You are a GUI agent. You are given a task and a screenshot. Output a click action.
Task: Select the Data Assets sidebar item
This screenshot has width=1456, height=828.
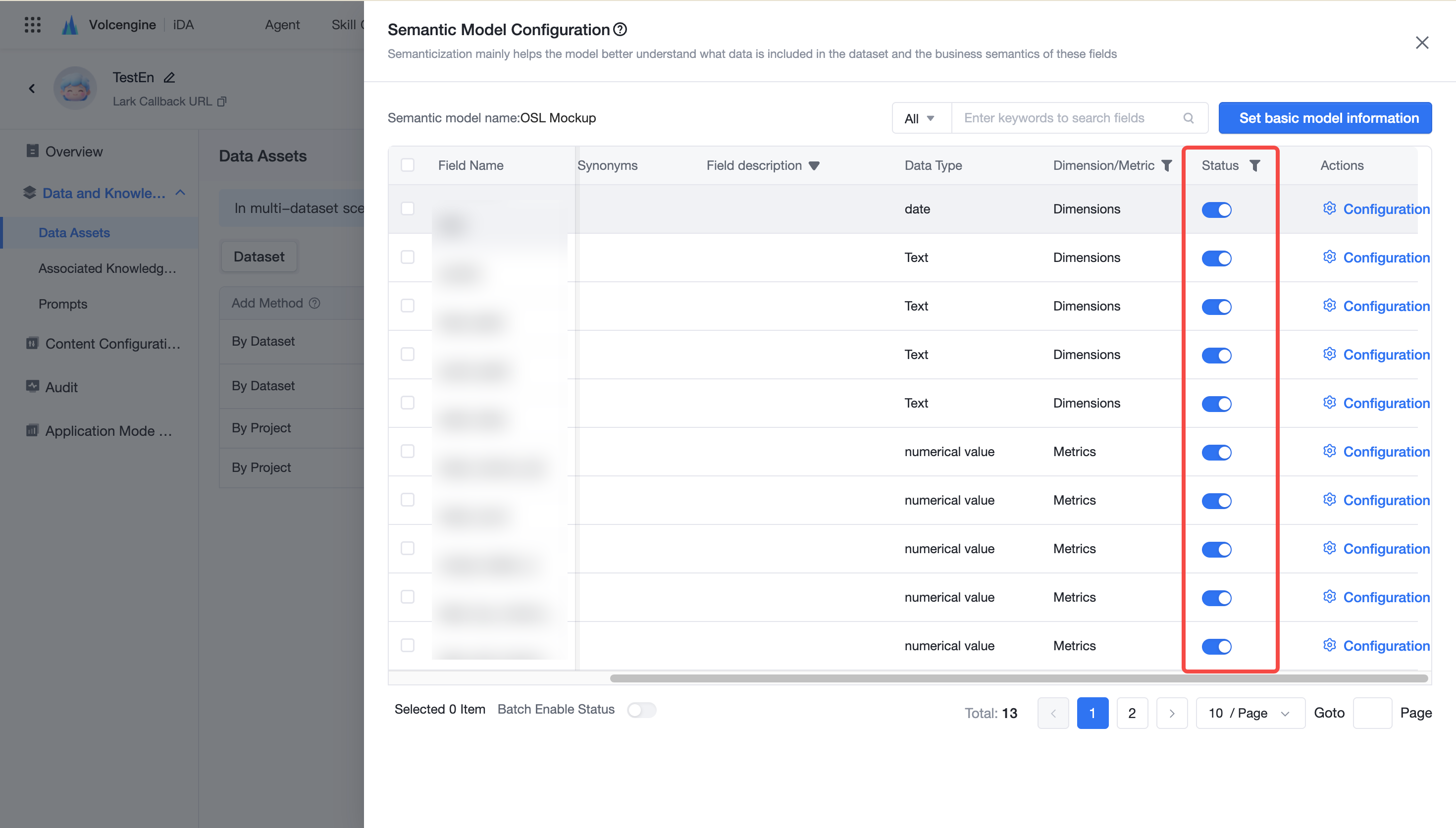point(100,232)
